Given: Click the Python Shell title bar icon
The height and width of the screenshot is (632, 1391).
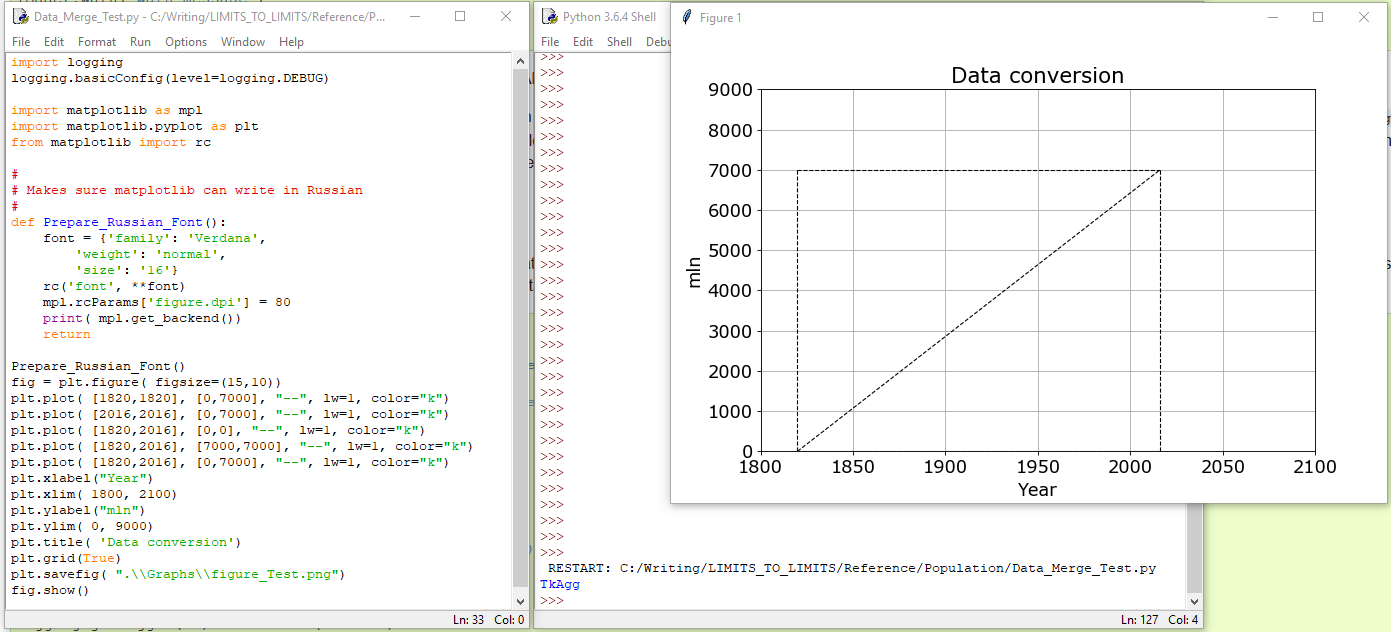Looking at the screenshot, I should click(x=548, y=17).
